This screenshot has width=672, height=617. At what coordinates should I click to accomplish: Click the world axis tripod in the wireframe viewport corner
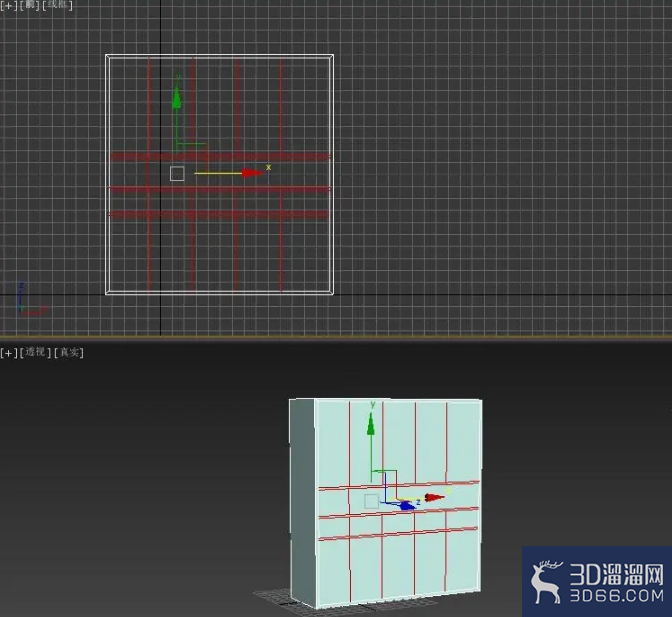point(31,300)
